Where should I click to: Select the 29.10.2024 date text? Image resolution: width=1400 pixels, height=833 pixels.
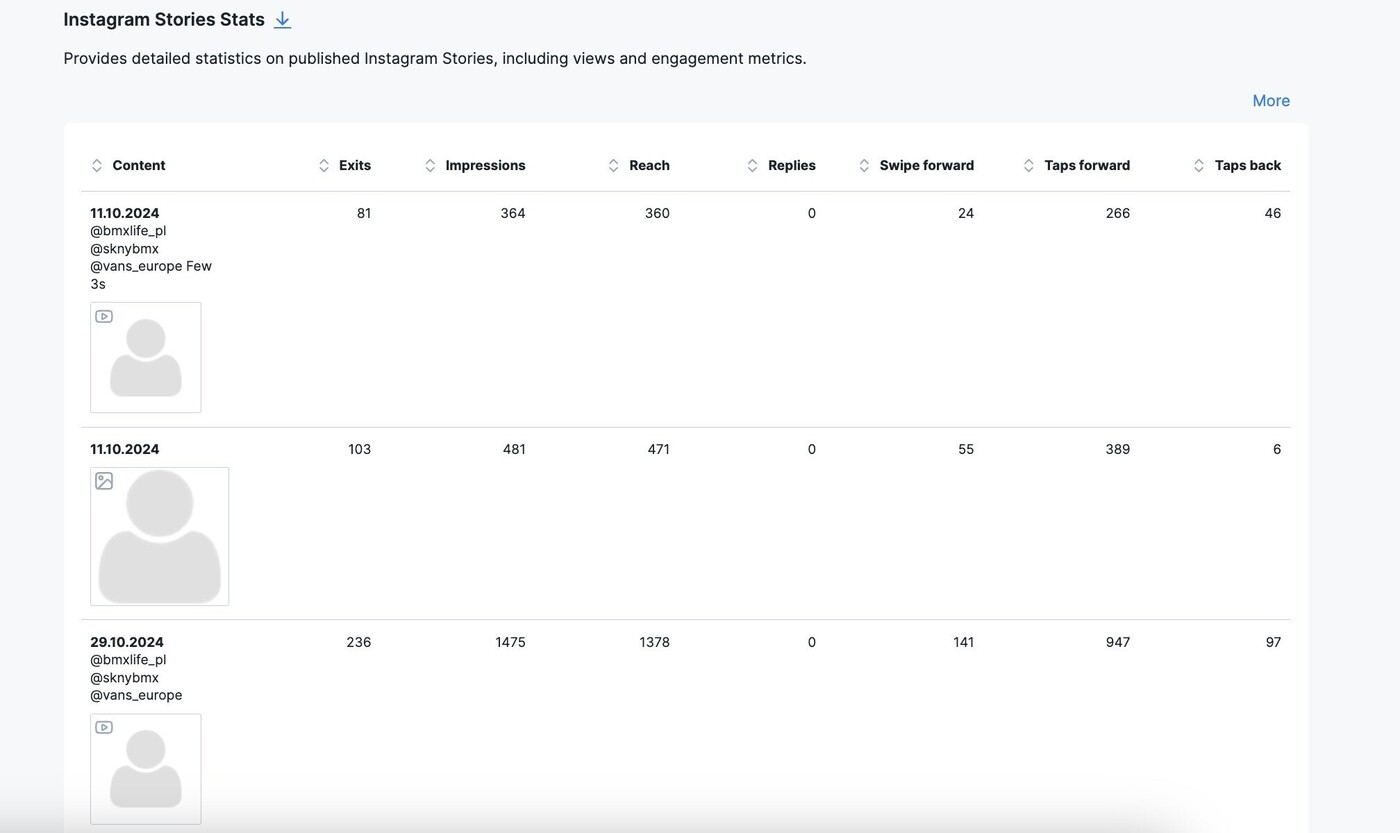point(127,642)
